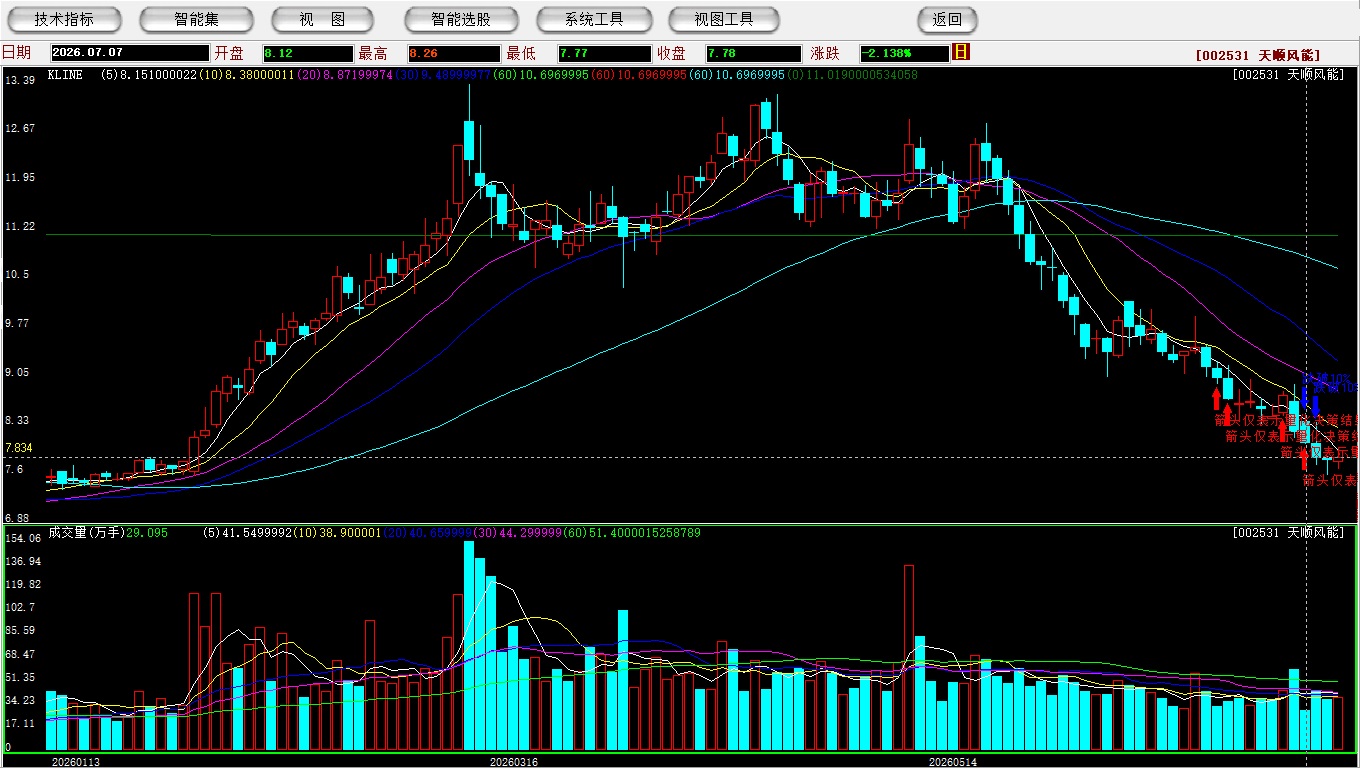Click the 成交量(万手) volume label

[86, 533]
